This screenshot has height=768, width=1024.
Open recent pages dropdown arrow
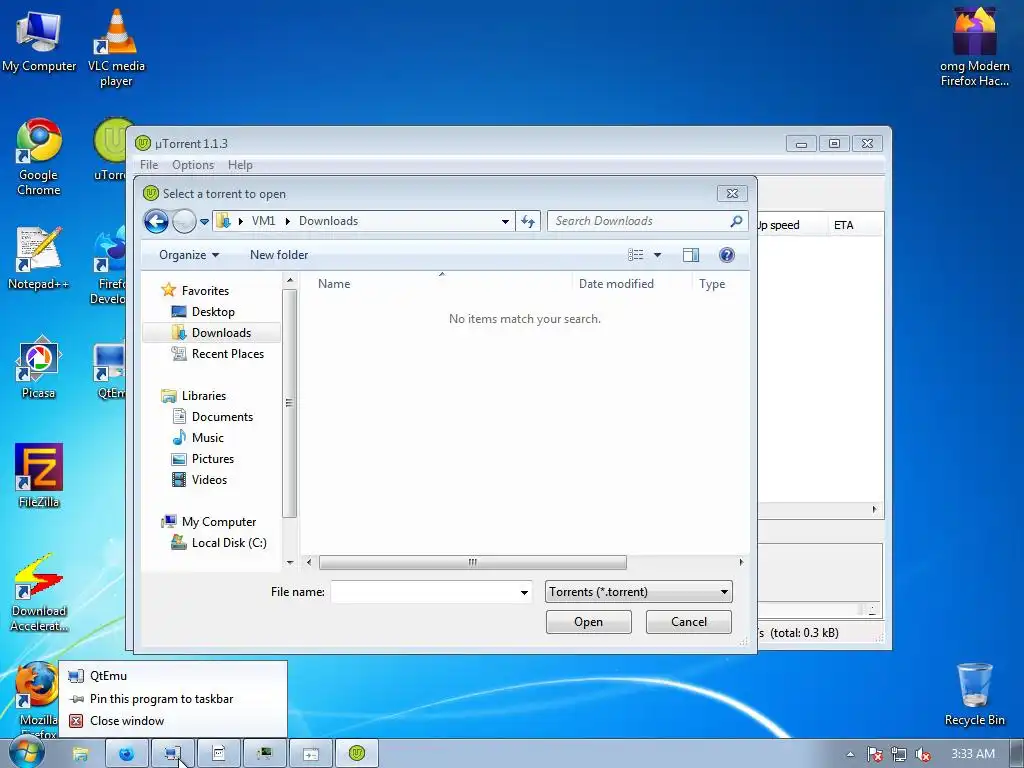pos(204,222)
